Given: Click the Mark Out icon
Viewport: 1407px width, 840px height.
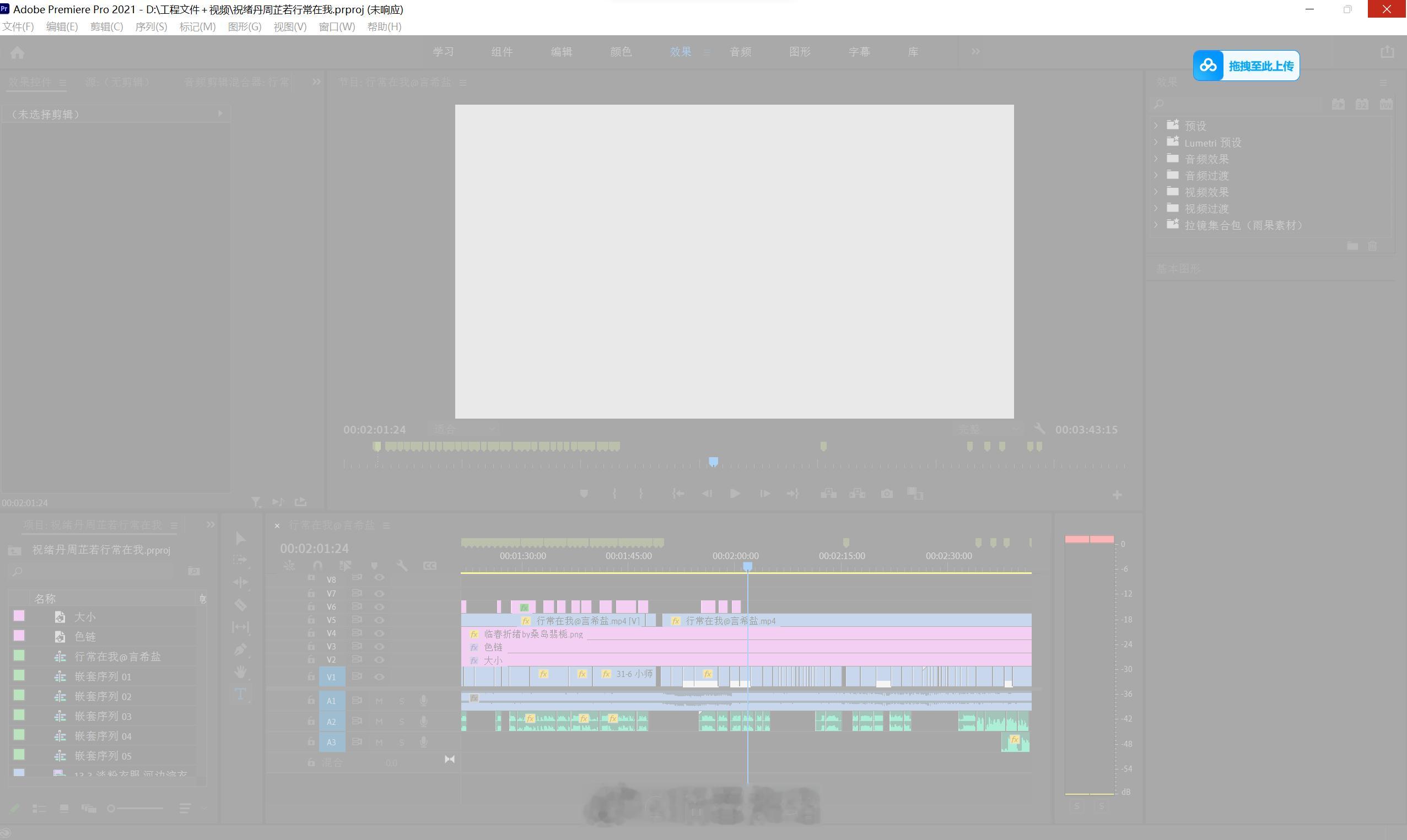Looking at the screenshot, I should pos(641,494).
